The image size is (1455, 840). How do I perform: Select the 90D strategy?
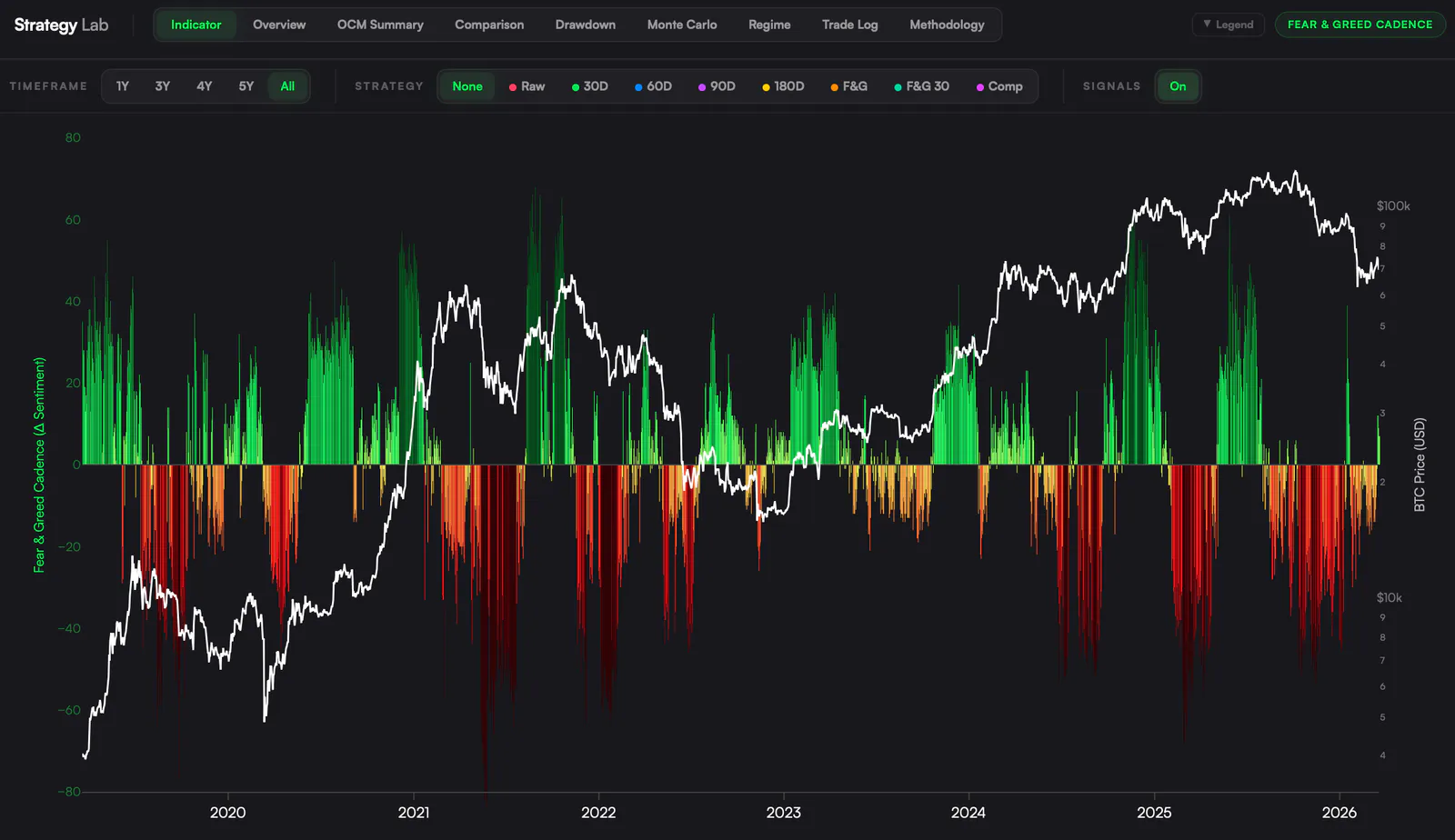pyautogui.click(x=717, y=86)
